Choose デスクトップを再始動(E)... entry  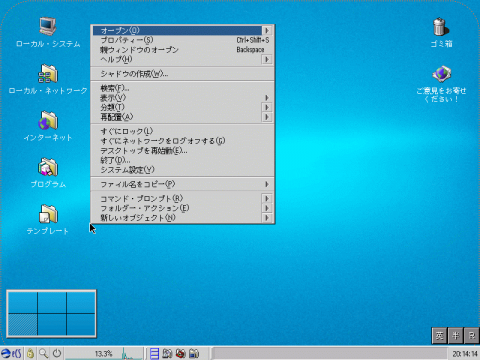[x=182, y=151]
